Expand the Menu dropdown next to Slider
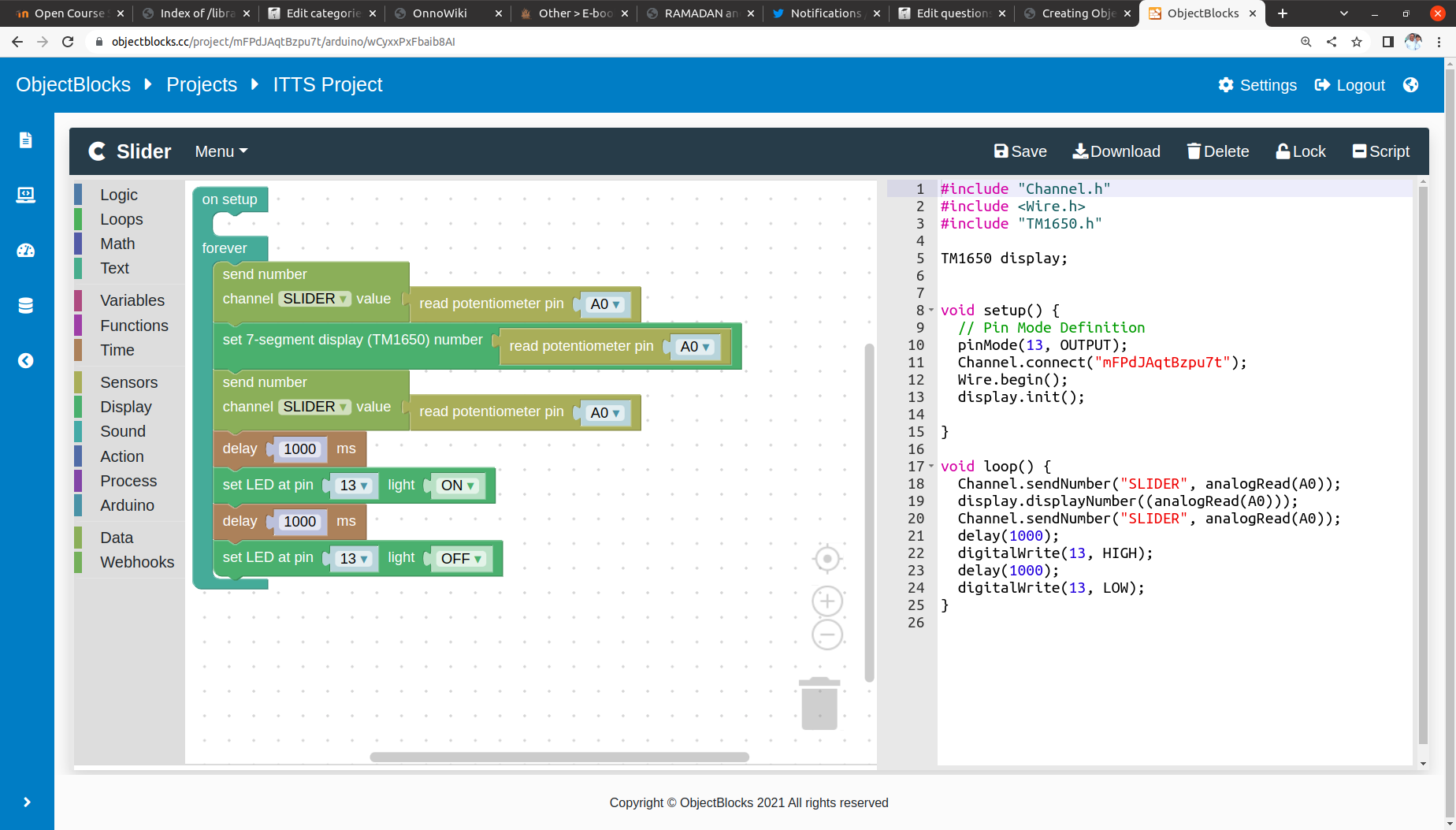The image size is (1456, 830). (x=221, y=151)
